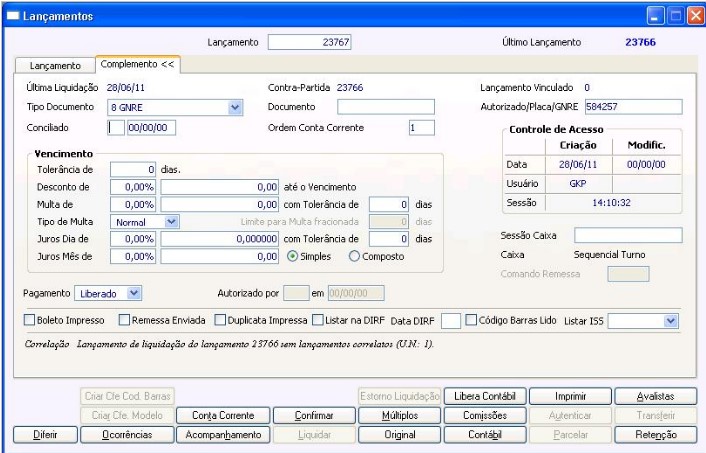Viewport: 706px width, 453px height.
Task: Open the Tipo Documento dropdown
Action: 236,107
